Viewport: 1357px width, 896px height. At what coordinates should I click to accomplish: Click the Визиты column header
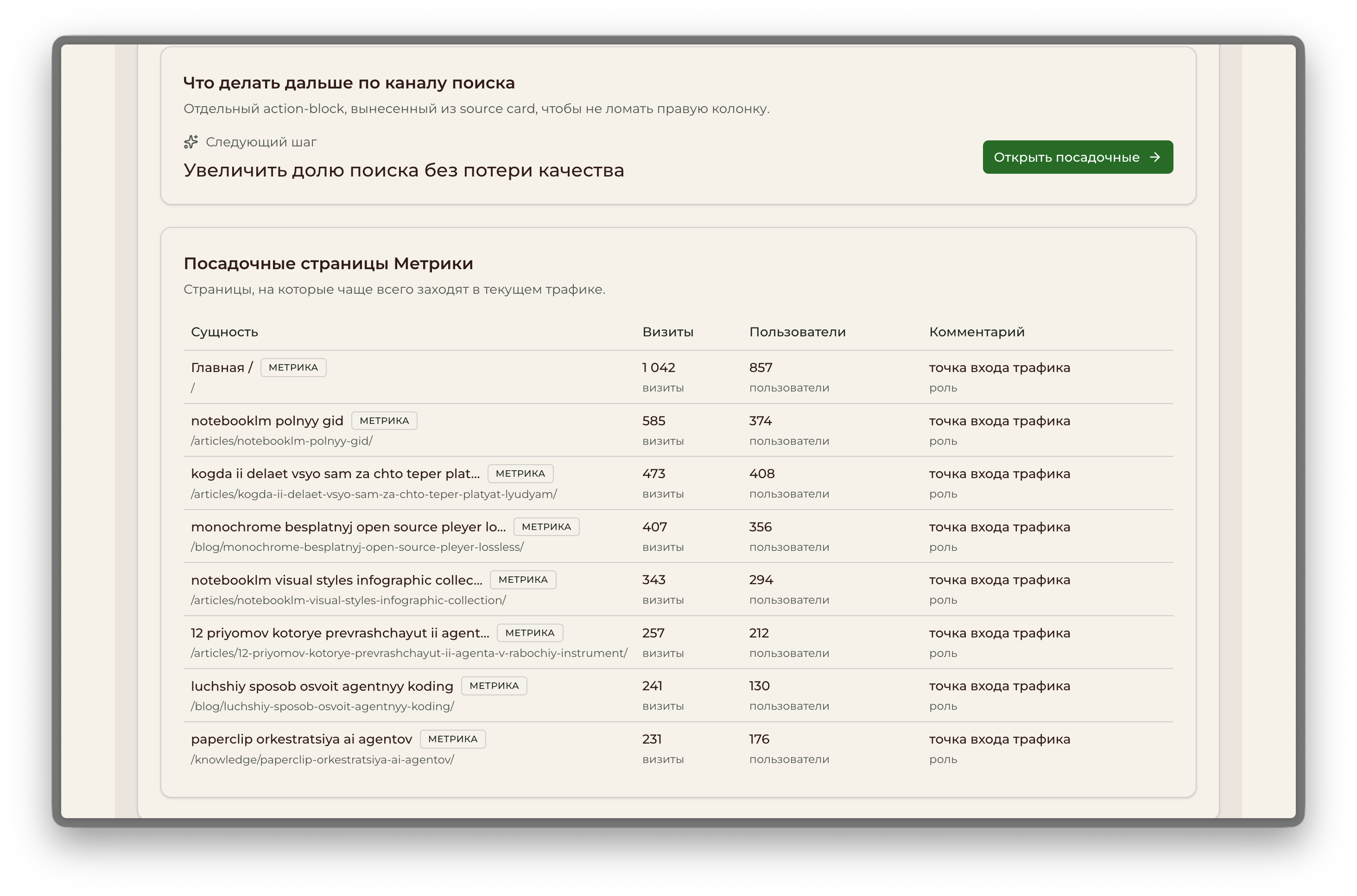(x=668, y=332)
